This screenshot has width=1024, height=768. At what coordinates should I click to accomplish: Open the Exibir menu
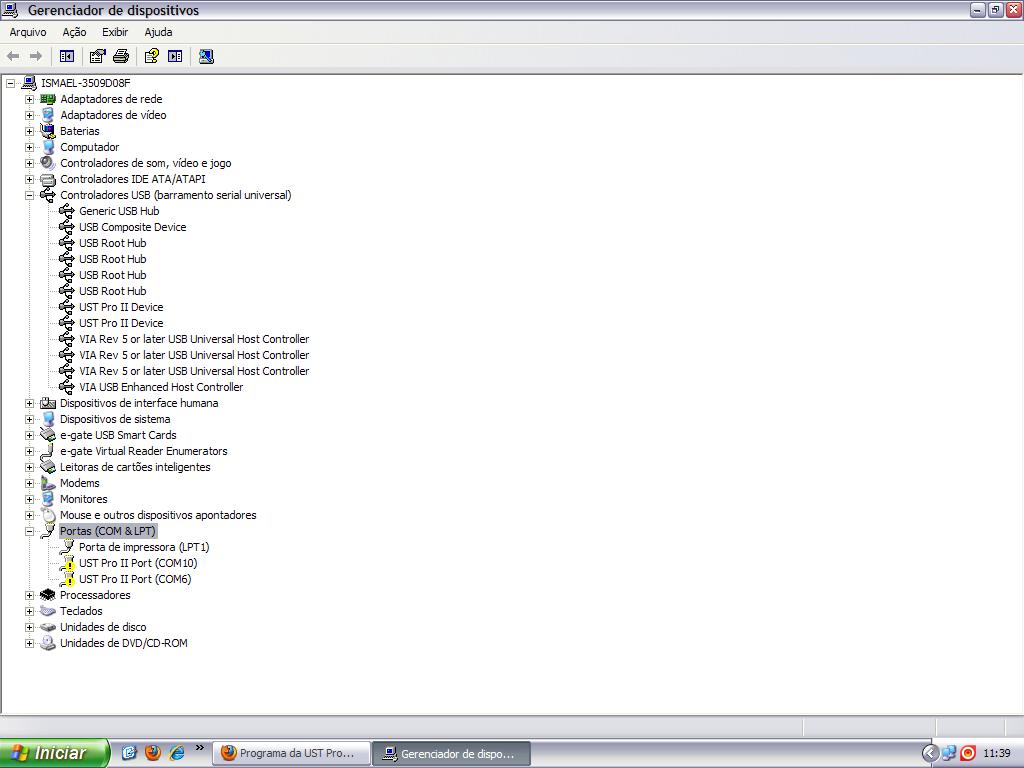[115, 32]
